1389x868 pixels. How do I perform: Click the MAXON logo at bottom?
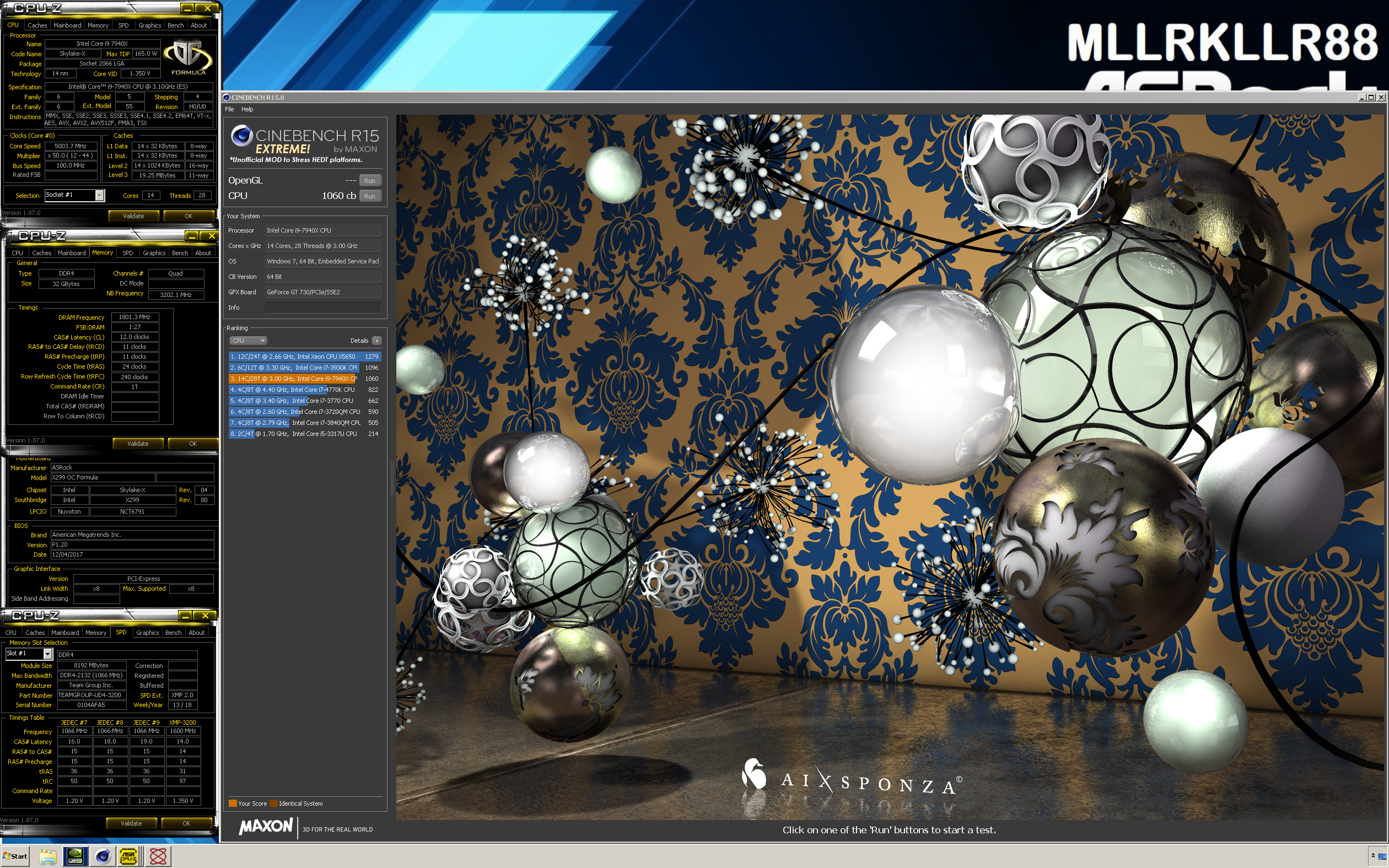click(266, 827)
